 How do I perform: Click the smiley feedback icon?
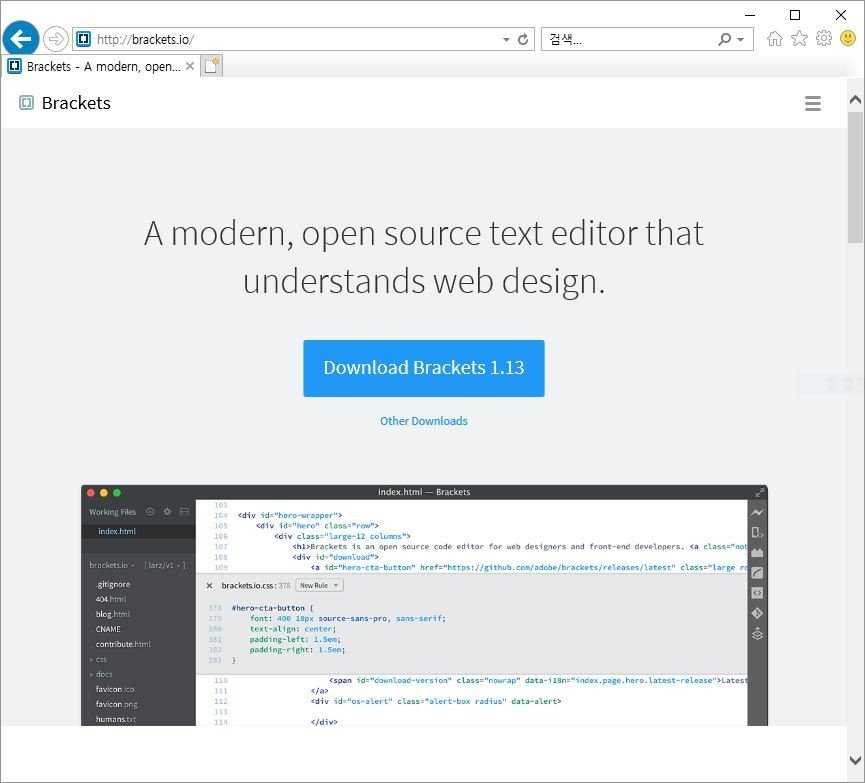[848, 38]
